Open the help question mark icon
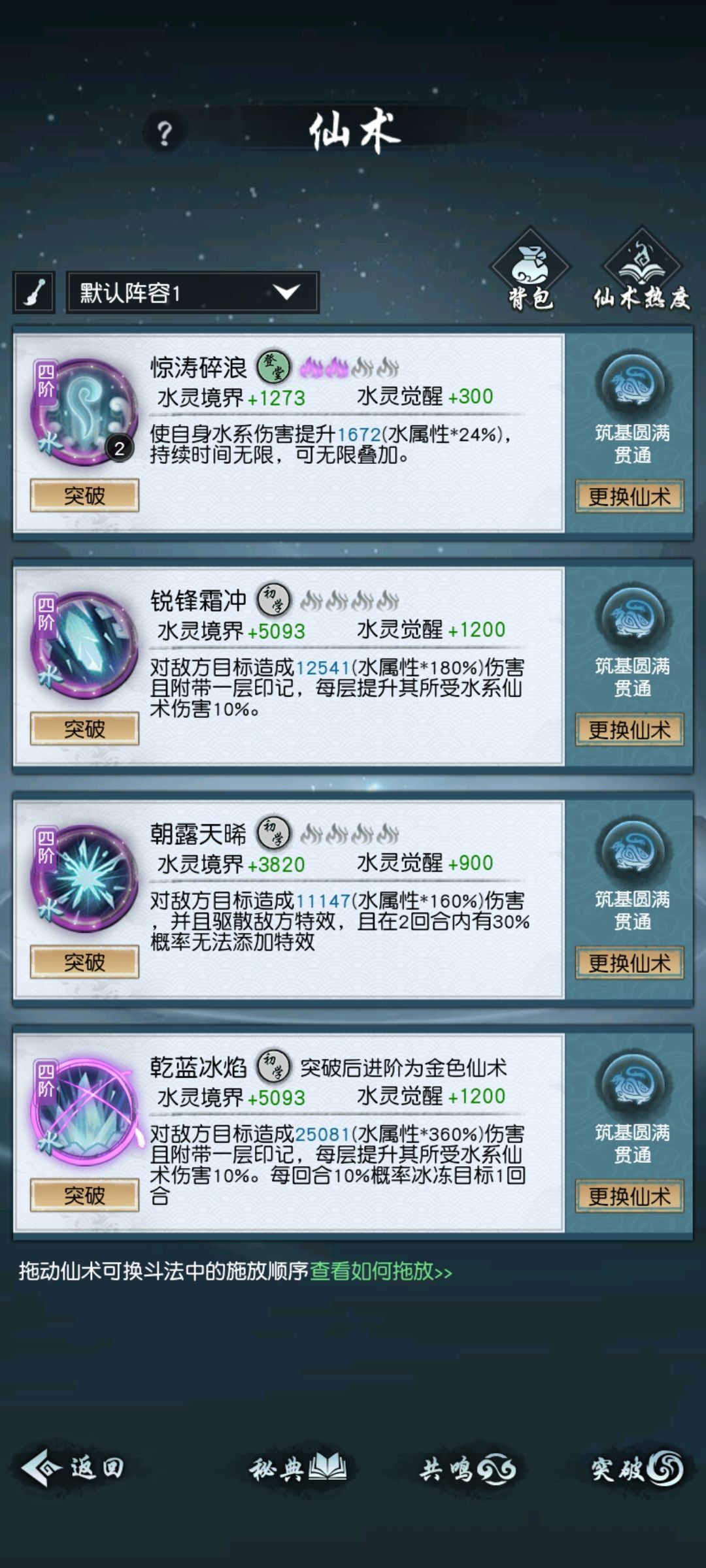This screenshot has width=706, height=1568. pyautogui.click(x=164, y=133)
